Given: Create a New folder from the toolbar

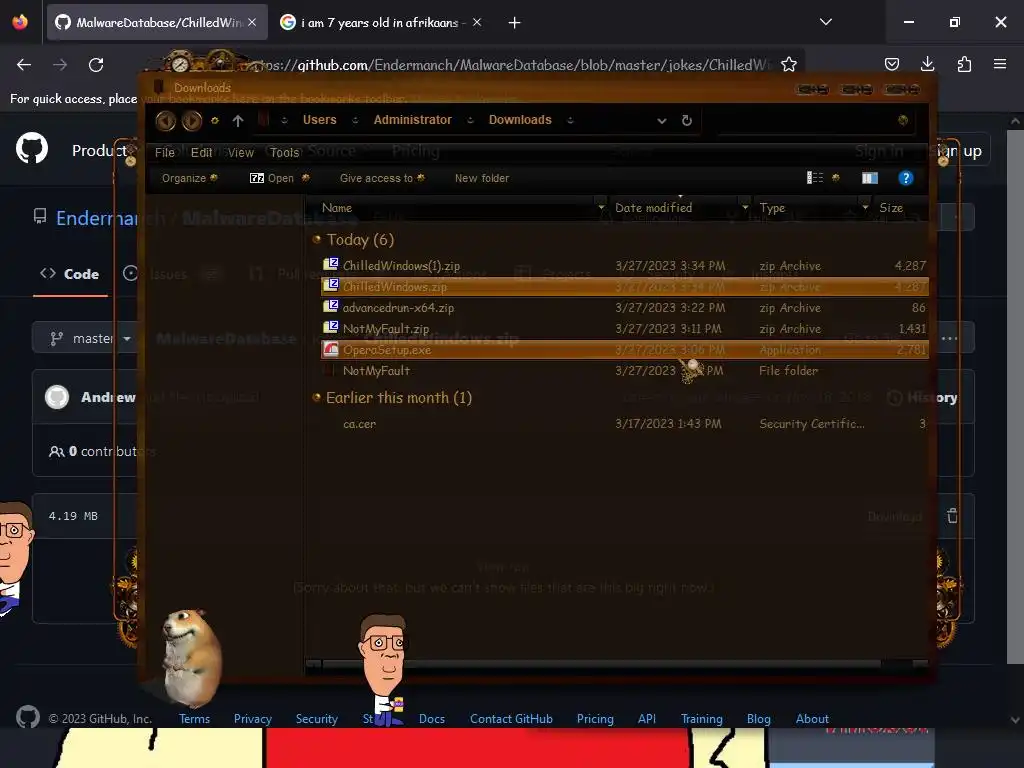Looking at the screenshot, I should pyautogui.click(x=481, y=178).
